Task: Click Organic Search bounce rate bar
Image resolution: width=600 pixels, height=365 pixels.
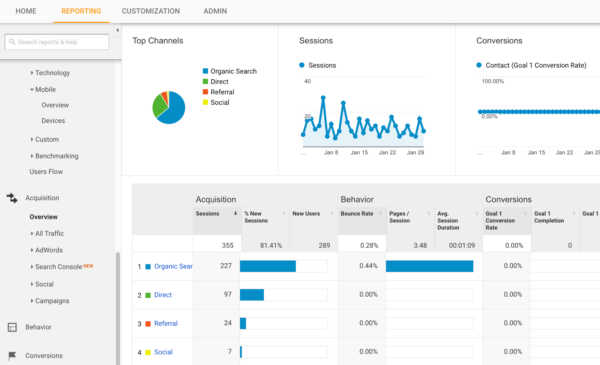Action: [429, 266]
